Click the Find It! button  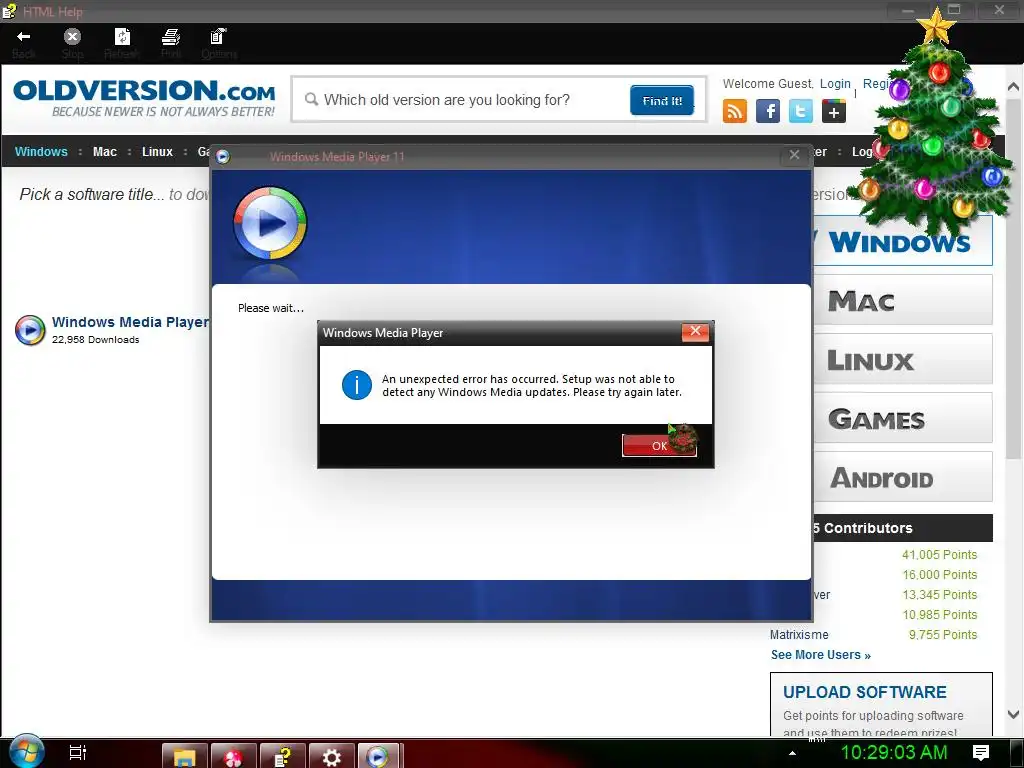click(x=662, y=100)
